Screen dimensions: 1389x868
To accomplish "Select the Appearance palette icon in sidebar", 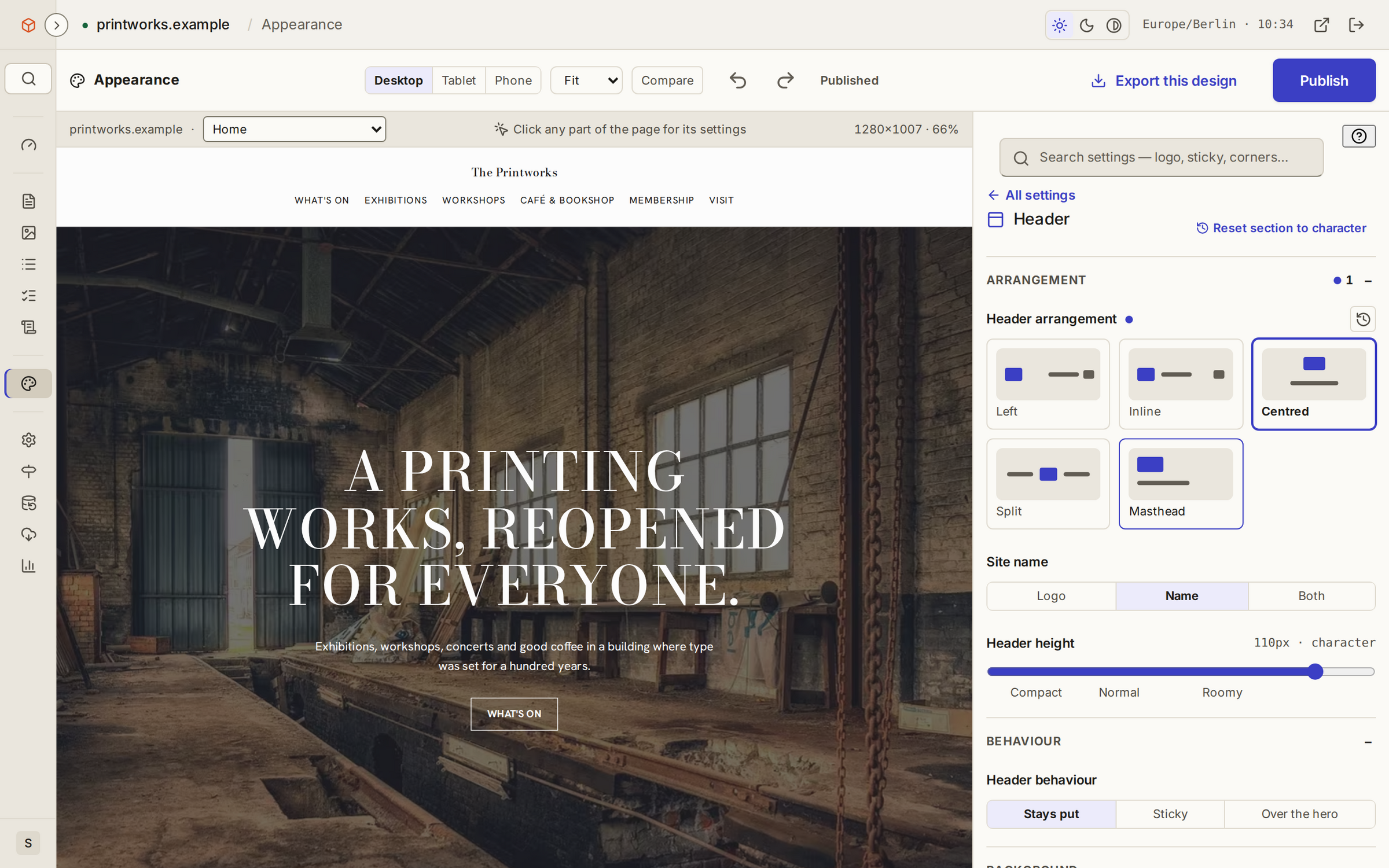I will coord(28,383).
